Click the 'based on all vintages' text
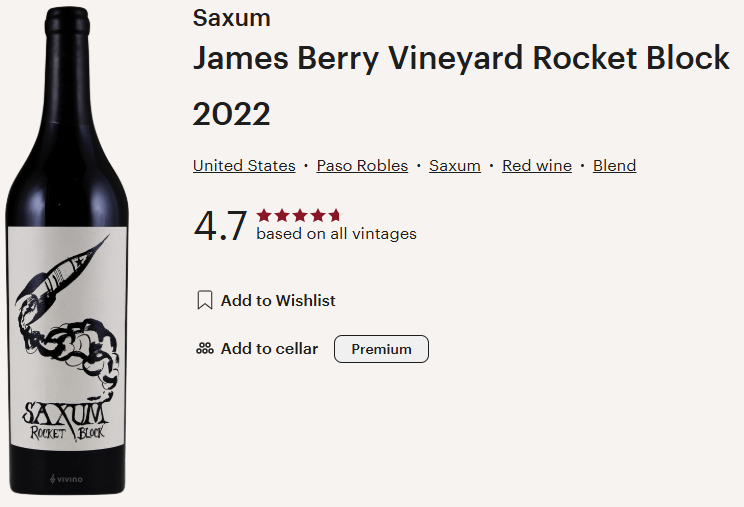 [336, 234]
